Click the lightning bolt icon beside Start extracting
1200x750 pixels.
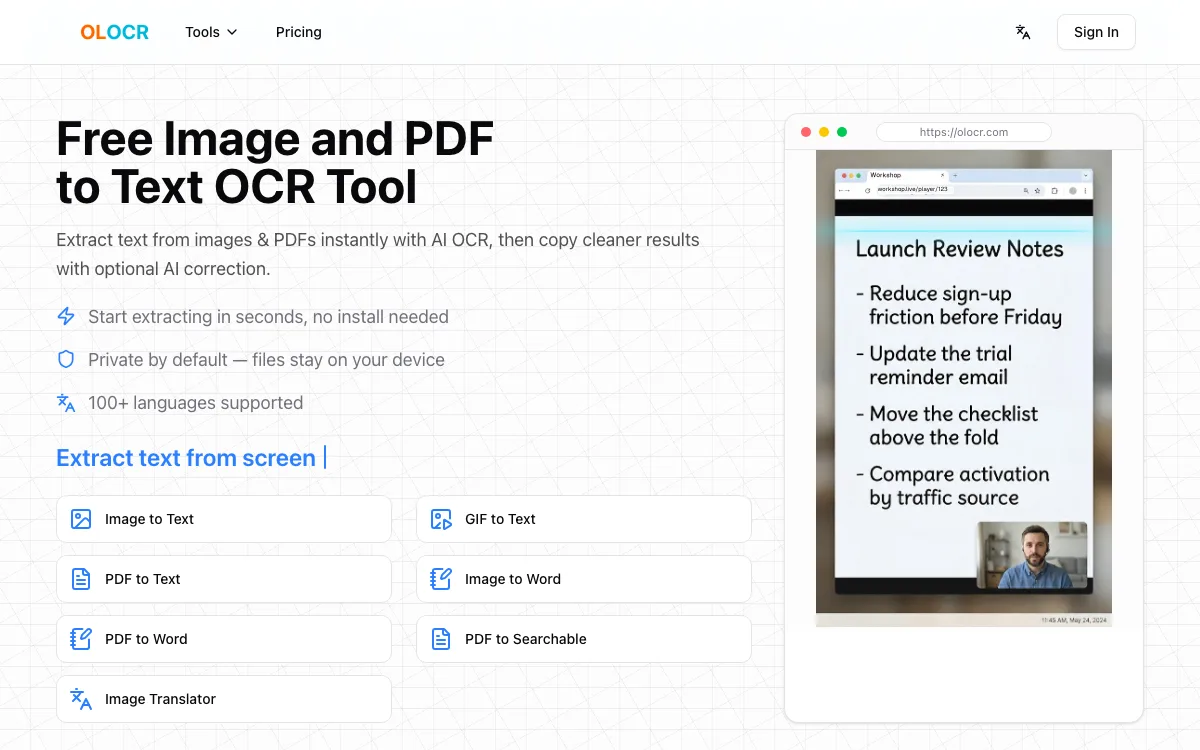[66, 317]
